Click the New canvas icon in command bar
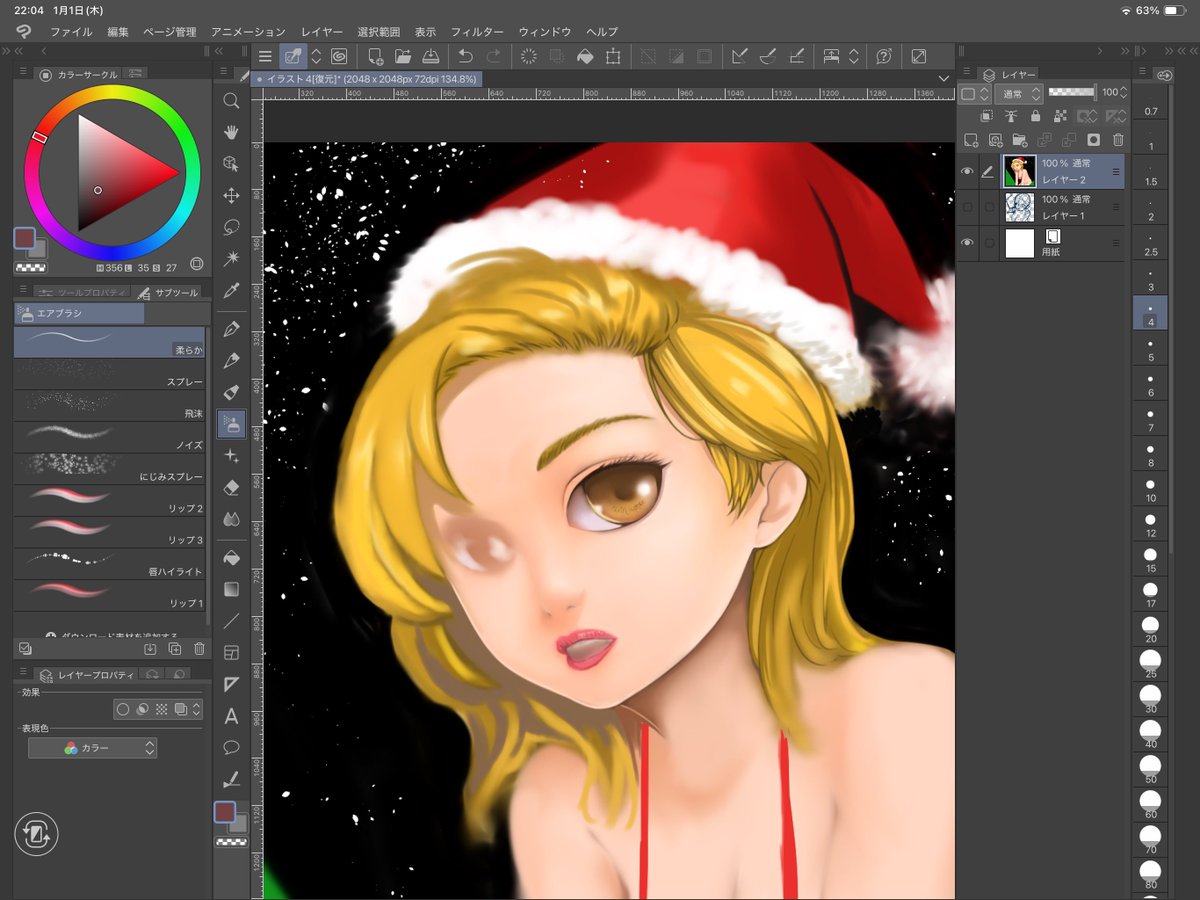This screenshot has width=1200, height=900. (x=375, y=57)
